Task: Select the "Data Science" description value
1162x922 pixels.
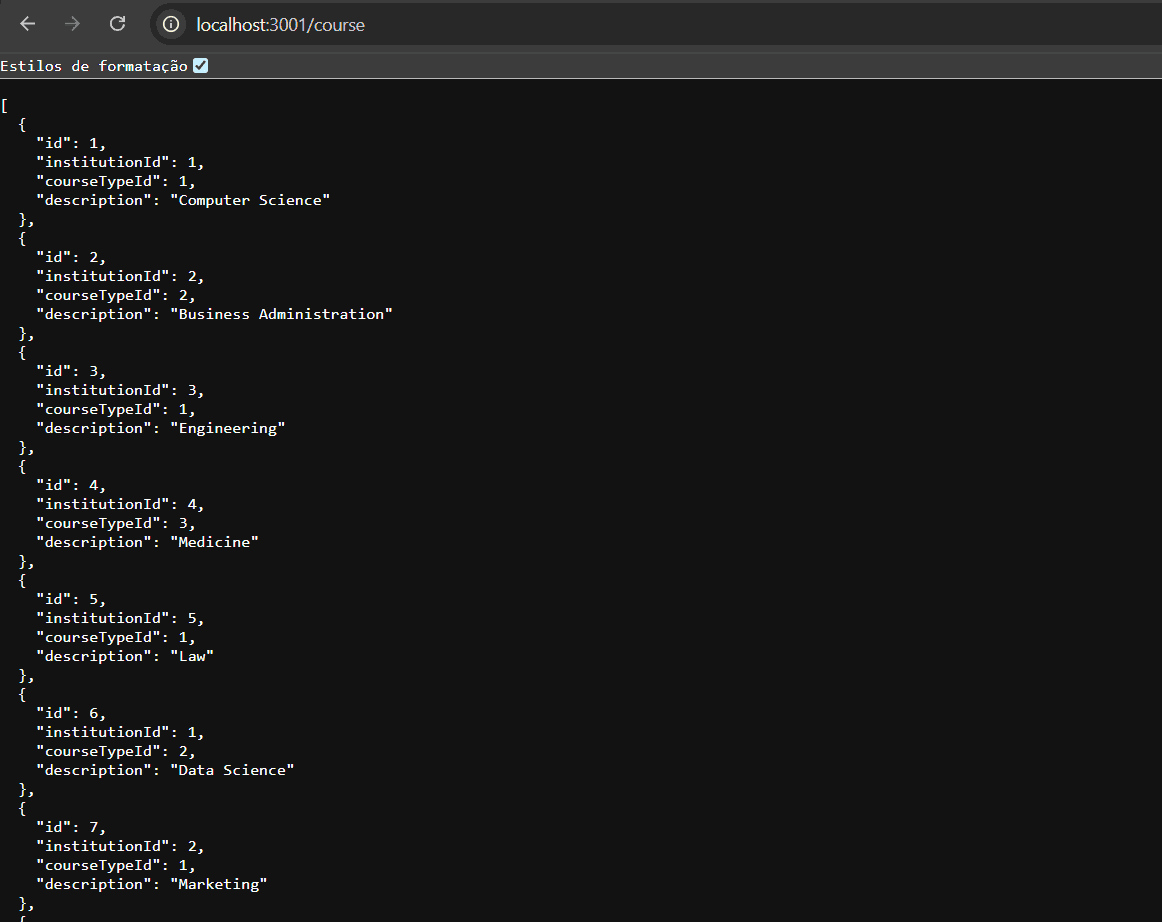Action: pos(232,771)
